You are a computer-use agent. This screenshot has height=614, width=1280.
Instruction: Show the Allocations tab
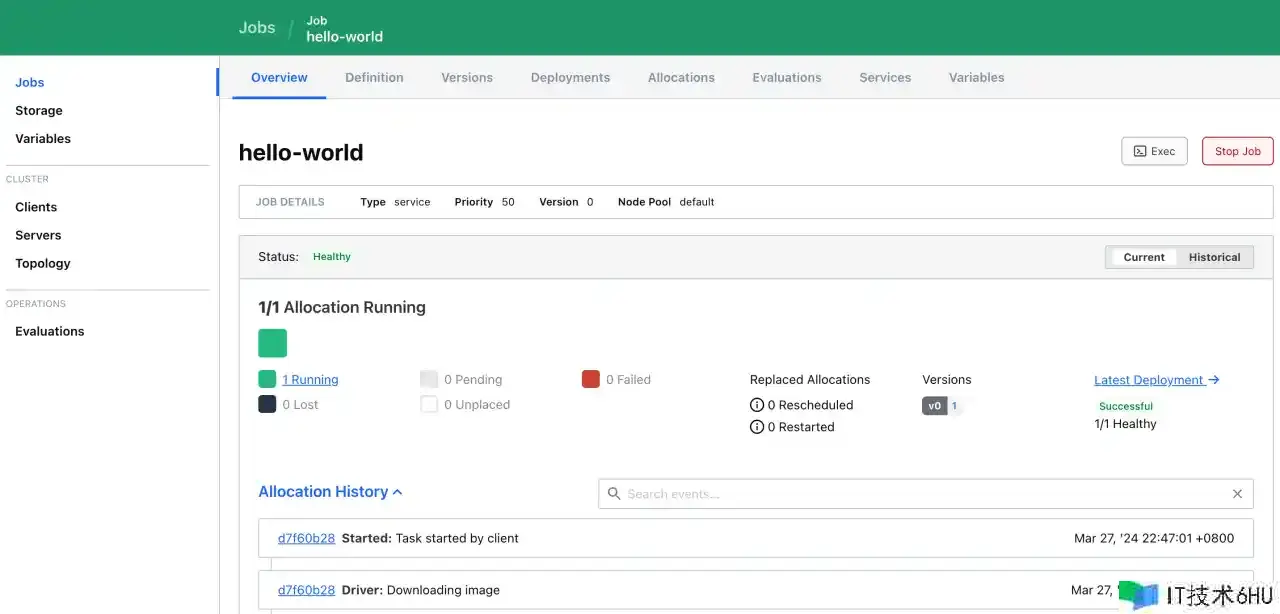(x=681, y=77)
